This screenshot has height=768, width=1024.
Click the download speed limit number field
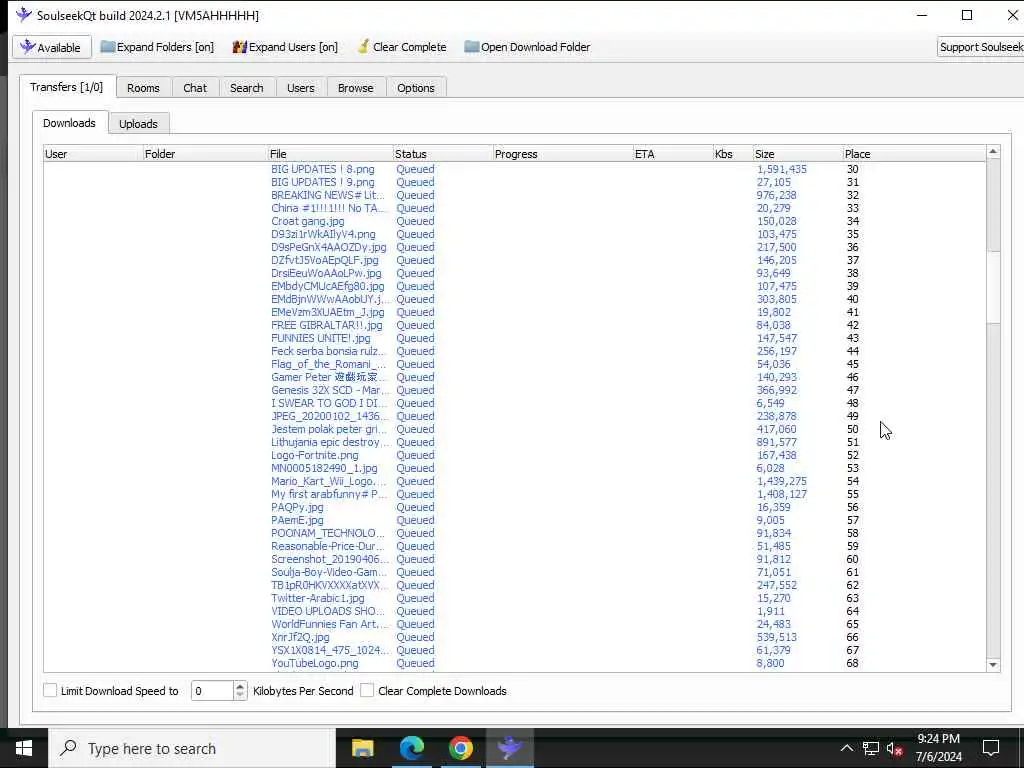click(212, 690)
